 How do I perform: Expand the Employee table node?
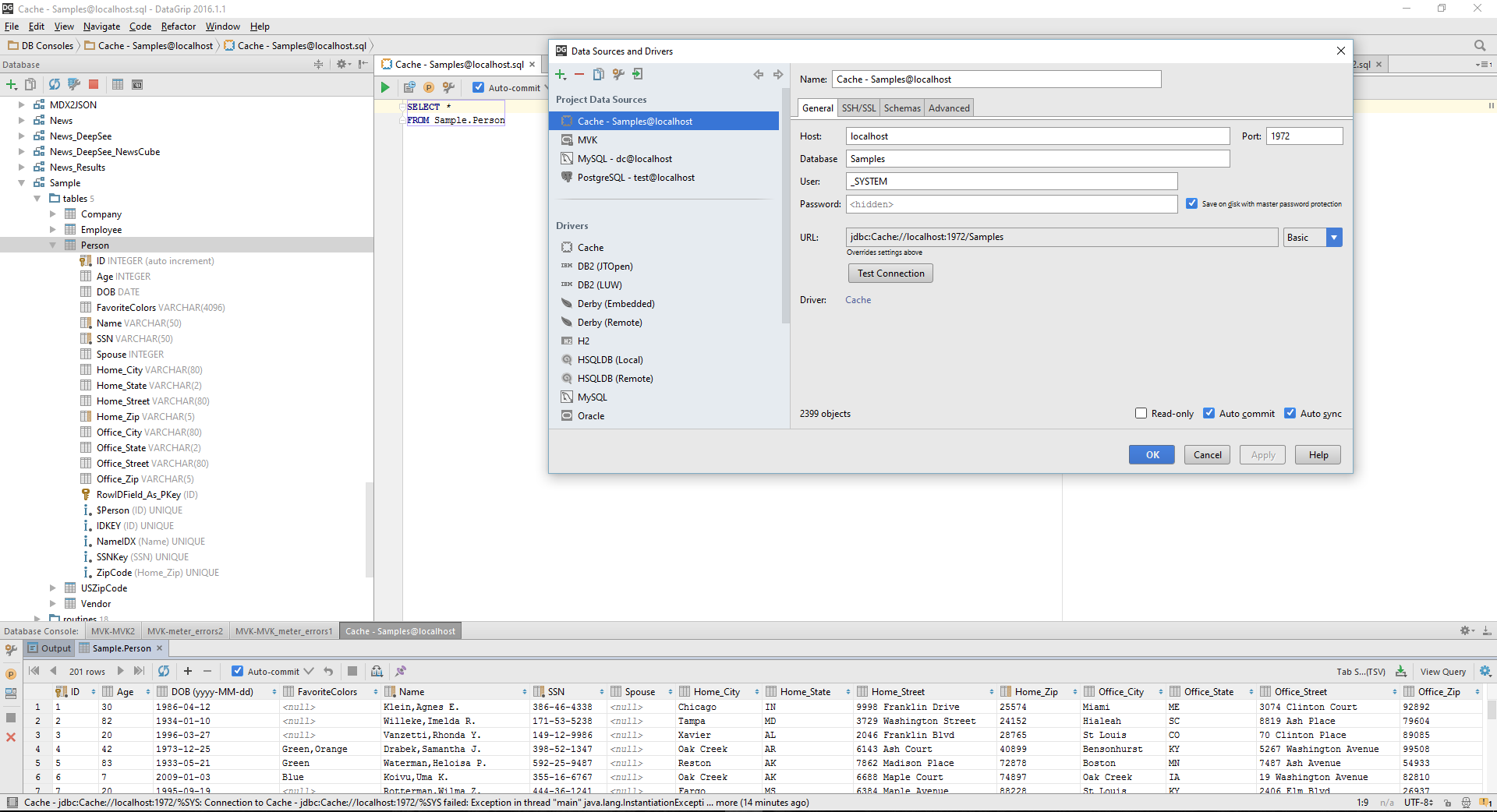point(52,229)
